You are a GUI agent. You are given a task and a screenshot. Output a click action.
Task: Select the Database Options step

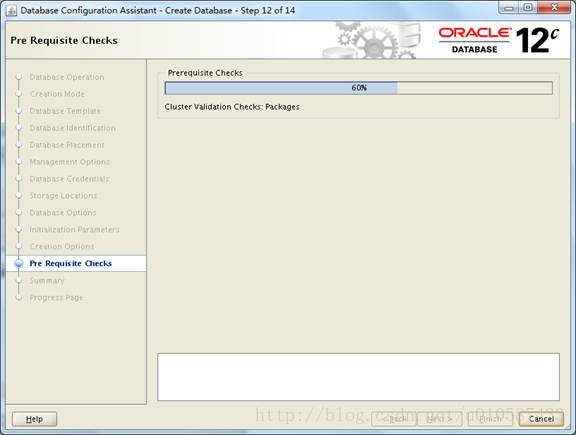(x=63, y=212)
